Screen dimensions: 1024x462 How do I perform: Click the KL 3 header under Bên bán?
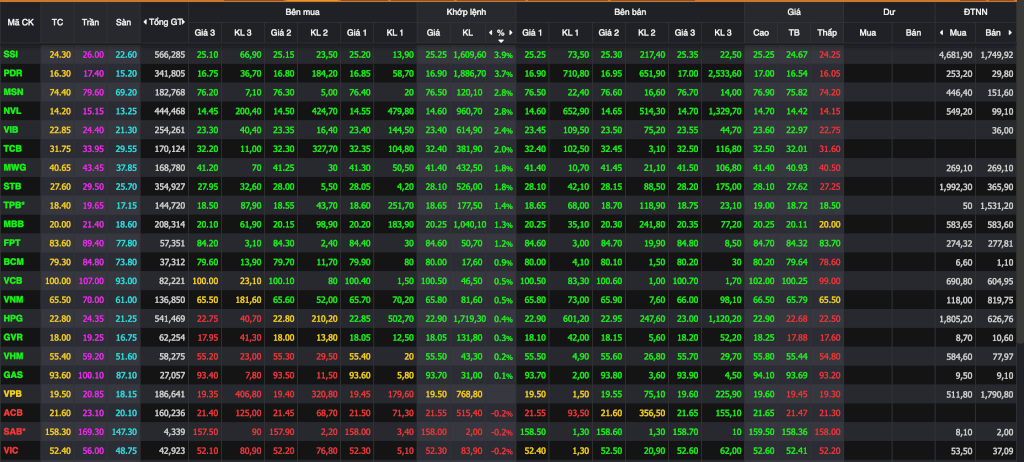tap(723, 32)
